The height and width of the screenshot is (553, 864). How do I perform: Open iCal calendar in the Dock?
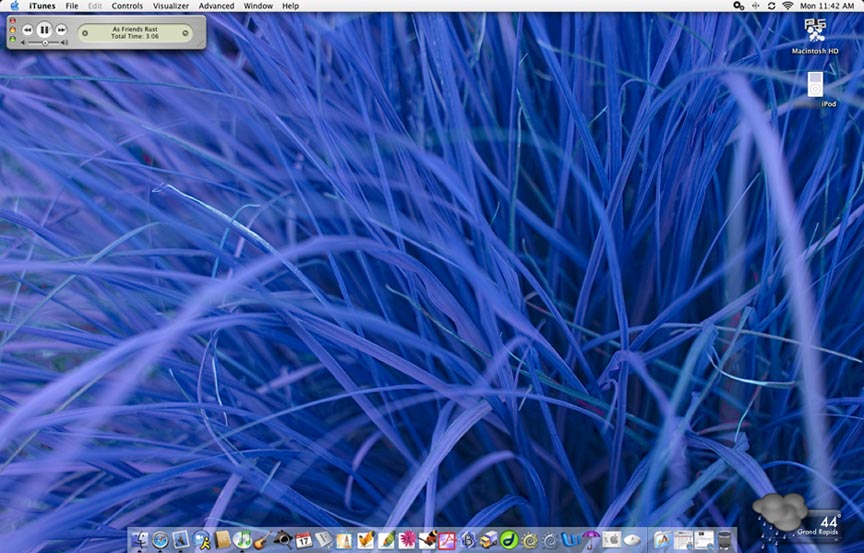coord(303,540)
